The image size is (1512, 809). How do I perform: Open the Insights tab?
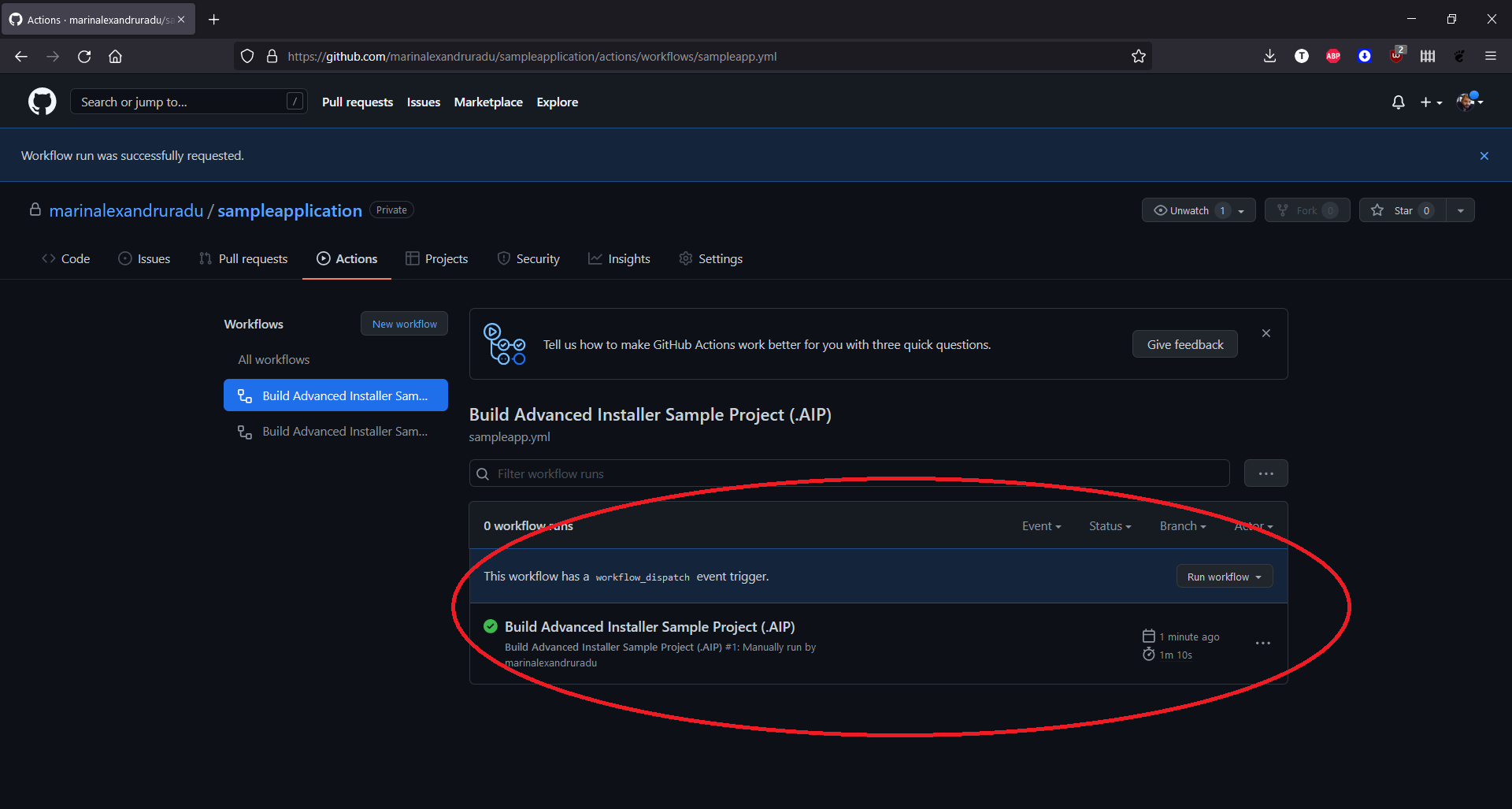(x=619, y=258)
